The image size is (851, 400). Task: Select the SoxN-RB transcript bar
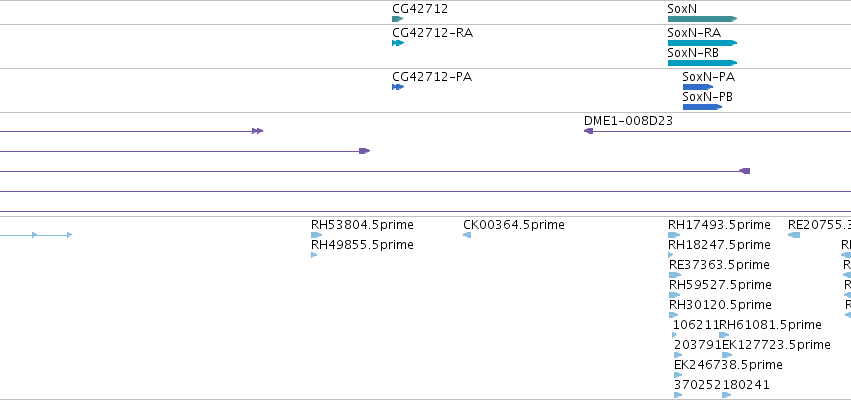pyautogui.click(x=702, y=63)
